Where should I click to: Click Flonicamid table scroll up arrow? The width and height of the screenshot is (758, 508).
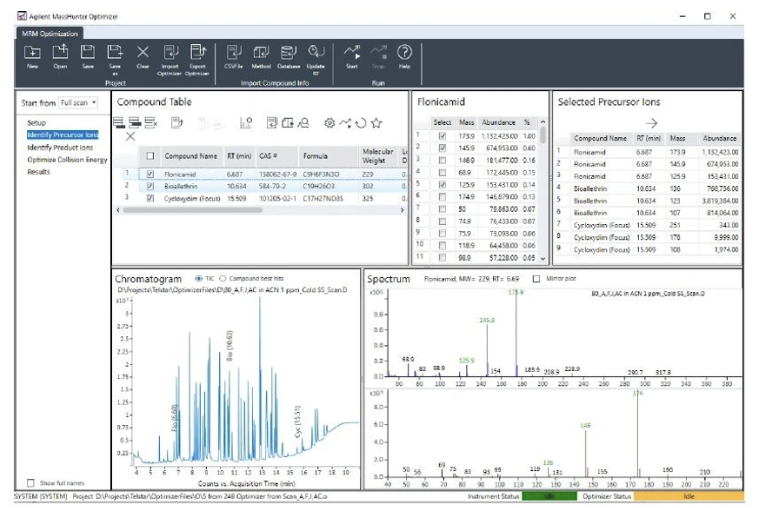click(543, 122)
